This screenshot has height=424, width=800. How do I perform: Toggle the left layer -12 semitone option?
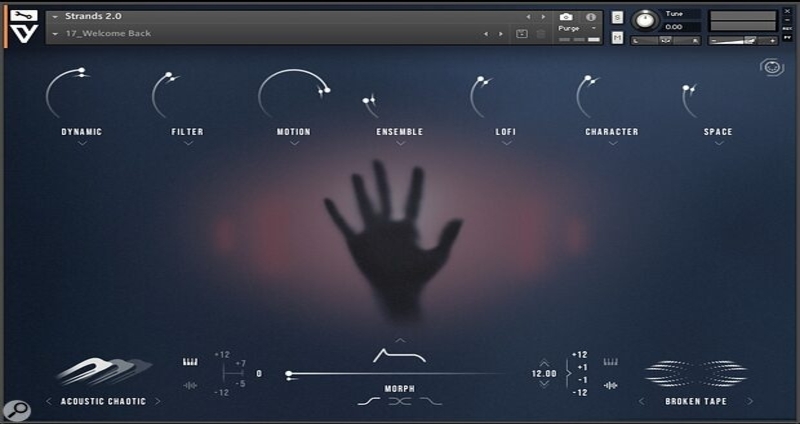tap(222, 392)
